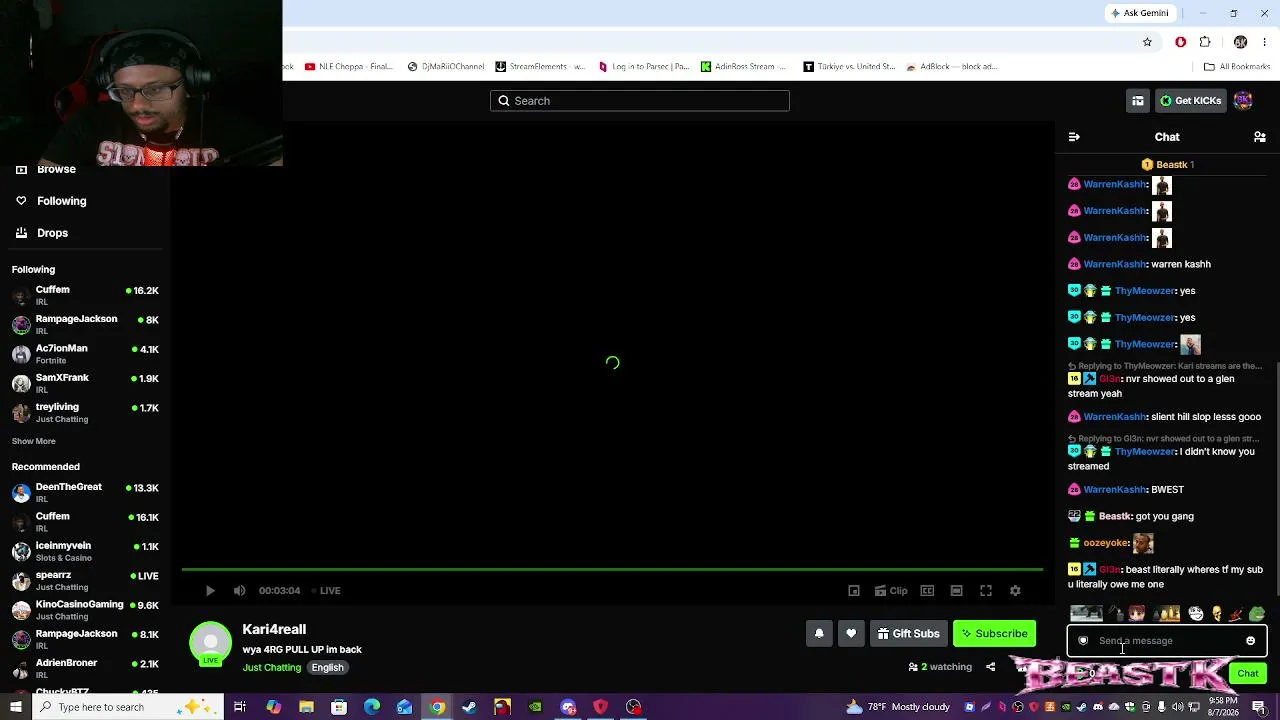Click the Pepe frog emote in quick emotes
Screen dimensions: 1280x720
click(x=1257, y=614)
